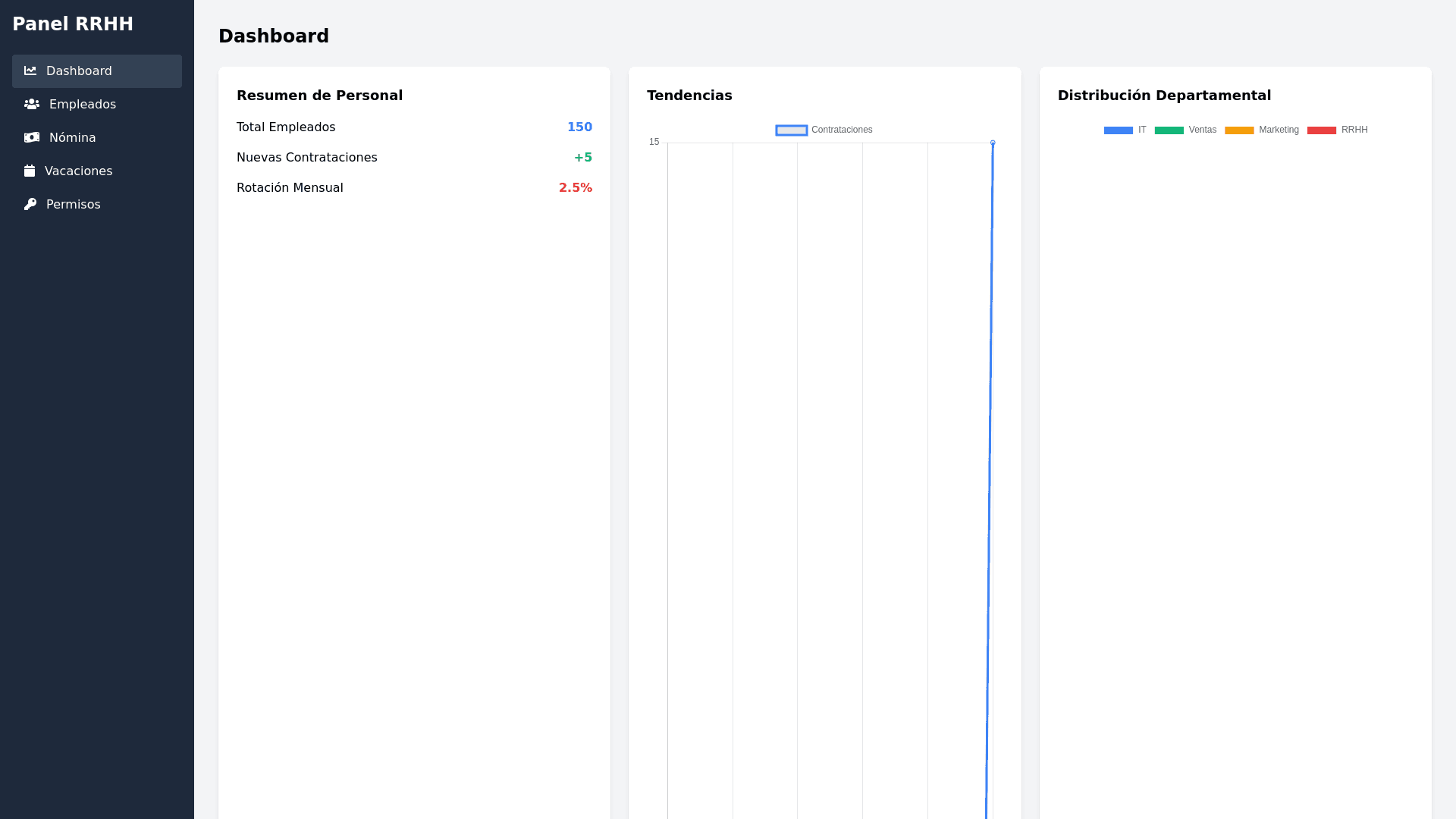Click the Rotación Mensual 2.5% value
Screen dimensions: 1456x819
pos(575,188)
